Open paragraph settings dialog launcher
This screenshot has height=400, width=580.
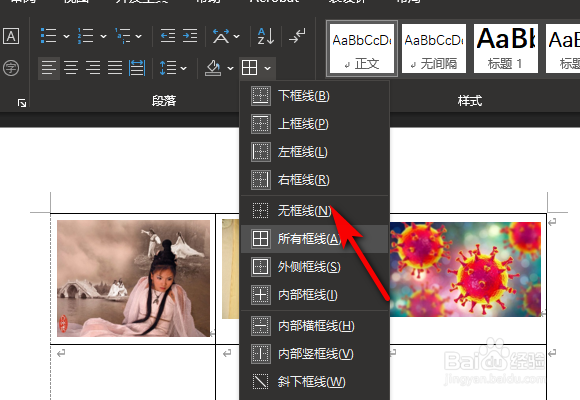(x=22, y=103)
